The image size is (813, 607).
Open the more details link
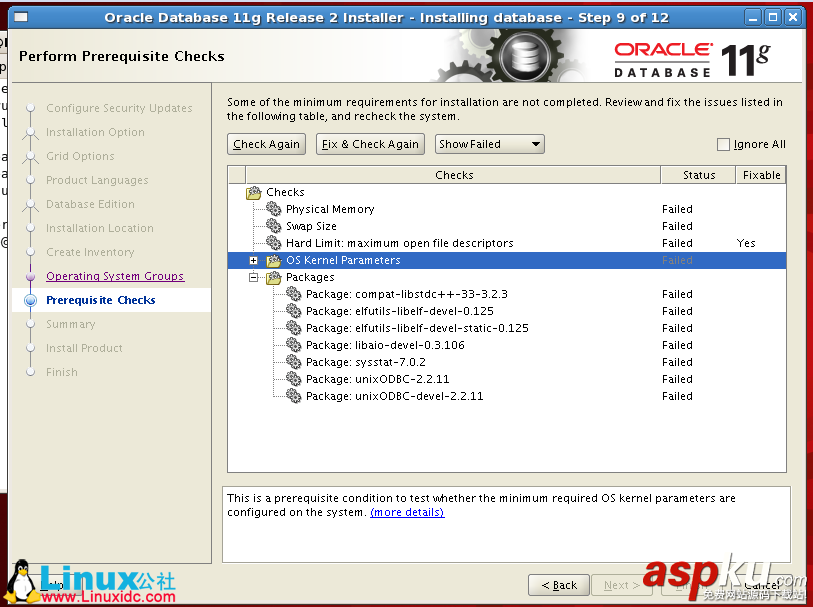pos(407,512)
